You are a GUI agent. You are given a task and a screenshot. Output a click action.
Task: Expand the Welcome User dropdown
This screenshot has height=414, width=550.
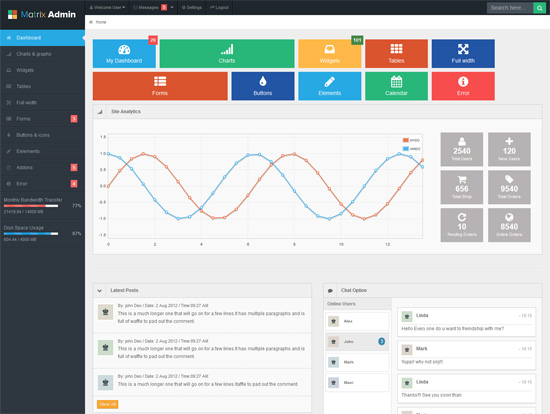(107, 7)
